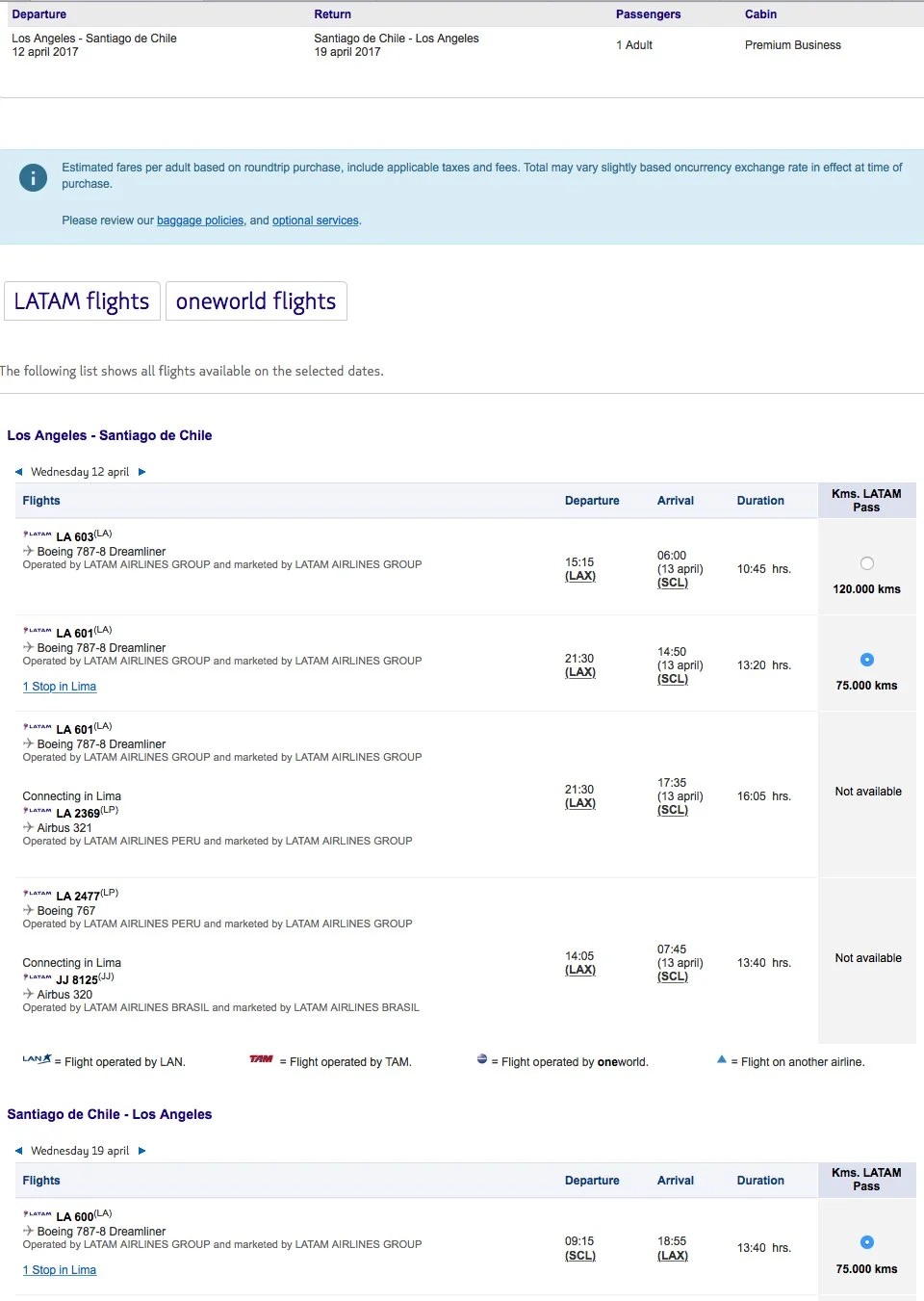Click (SCL) link under 14:50 arrival
Image resolution: width=924 pixels, height=1301 pixels.
click(673, 679)
